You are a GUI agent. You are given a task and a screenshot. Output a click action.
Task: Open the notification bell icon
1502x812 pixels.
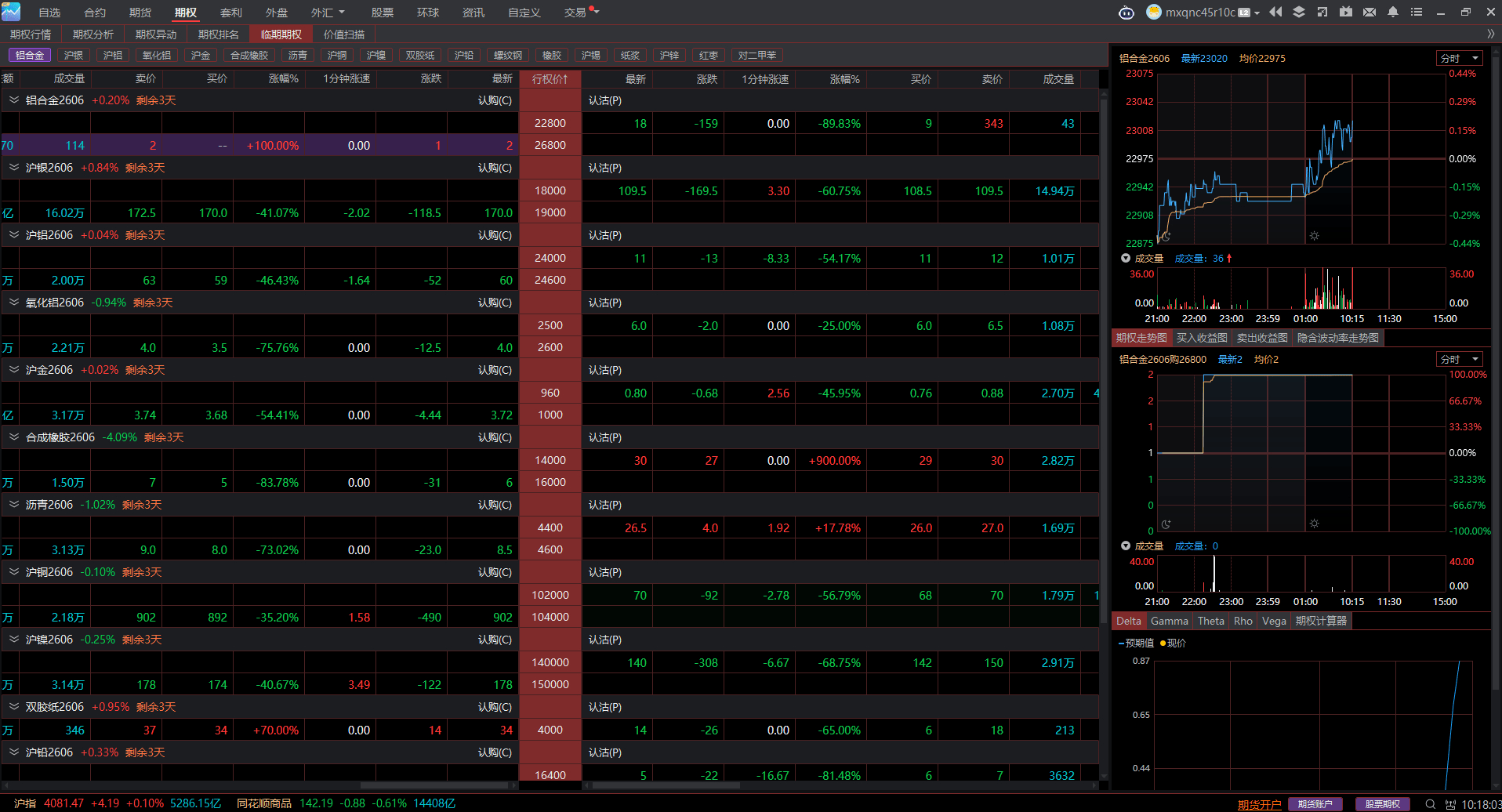pos(1393,12)
